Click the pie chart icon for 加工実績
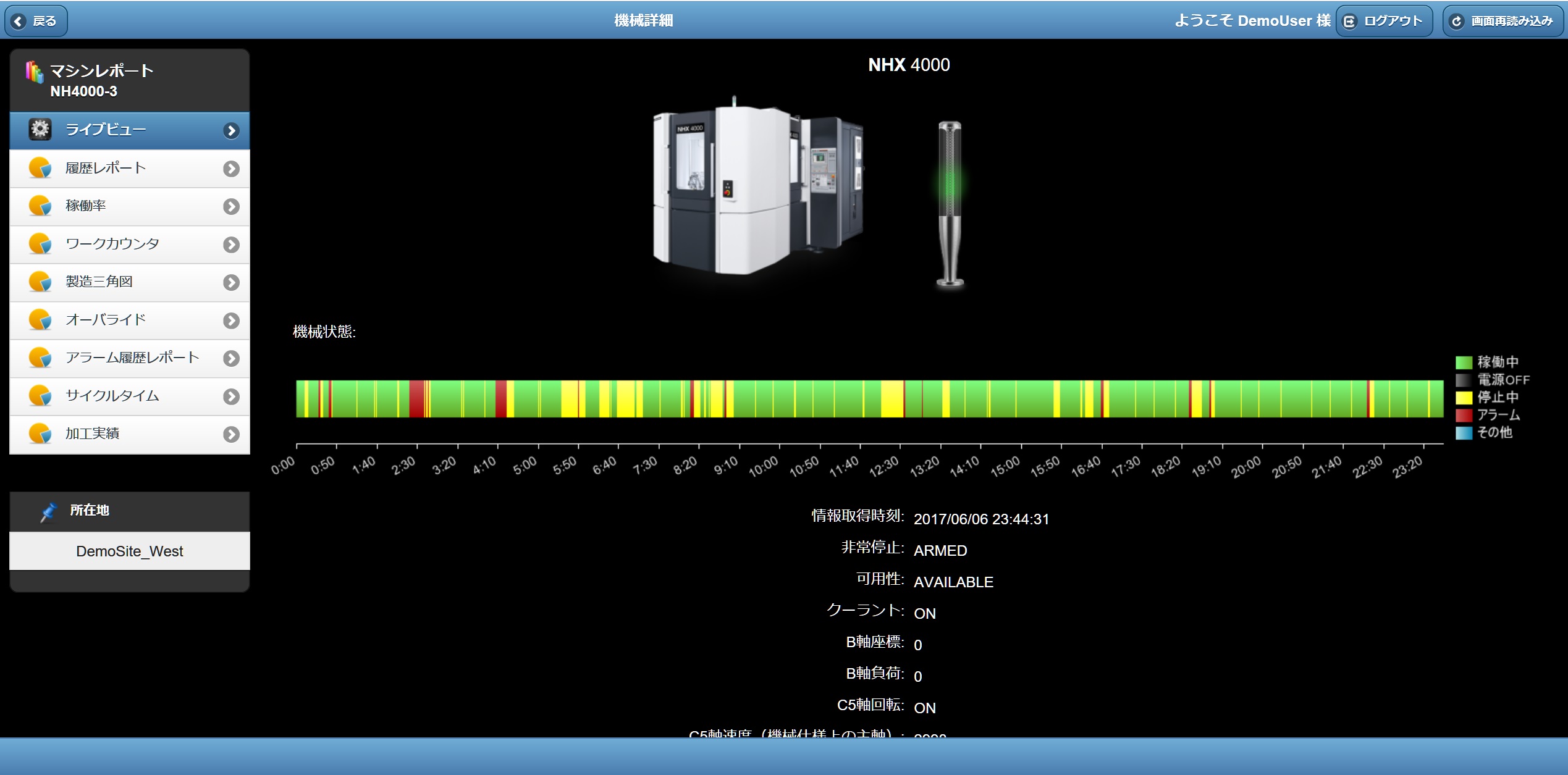This screenshot has height=775, width=1568. (40, 434)
